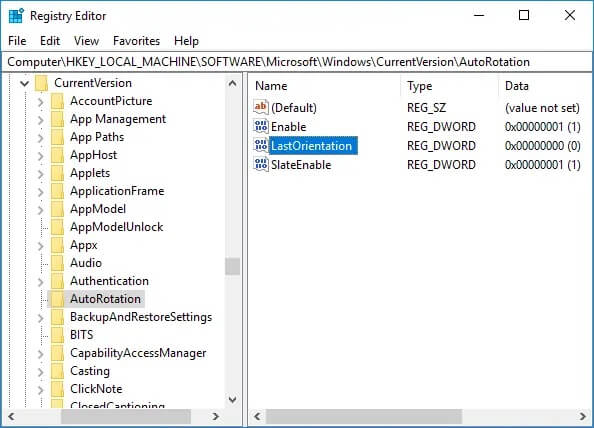Click the Appx folder icon
The width and height of the screenshot is (594, 428).
(x=57, y=245)
